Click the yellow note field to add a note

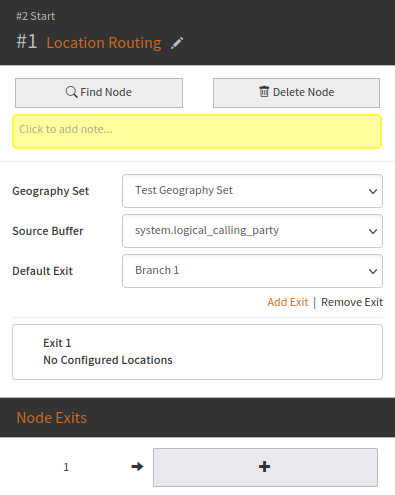(197, 131)
